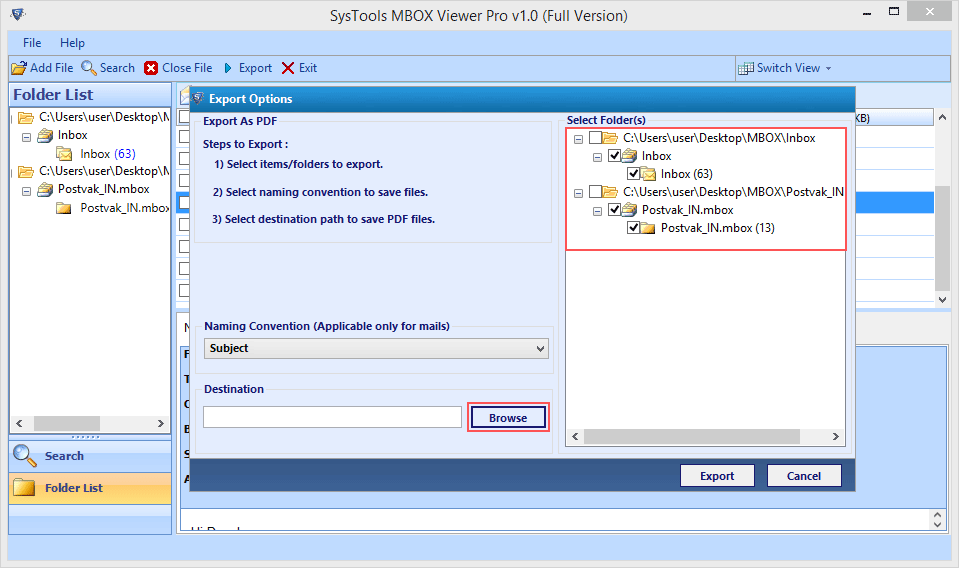Select Inbox (63) in the Folder List
Viewport: 959px width, 568px height.
point(108,154)
